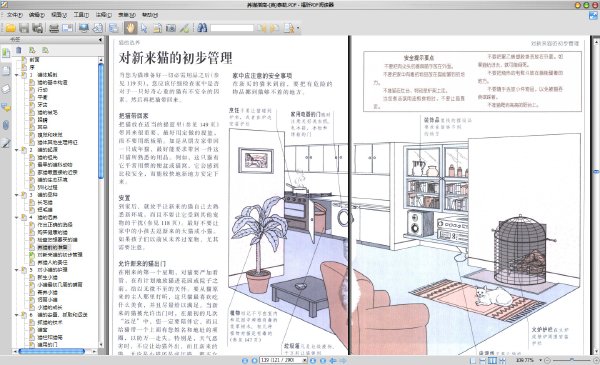Select bookmark 长毛猫
This screenshot has width=600, height=365.
[x=45, y=202]
